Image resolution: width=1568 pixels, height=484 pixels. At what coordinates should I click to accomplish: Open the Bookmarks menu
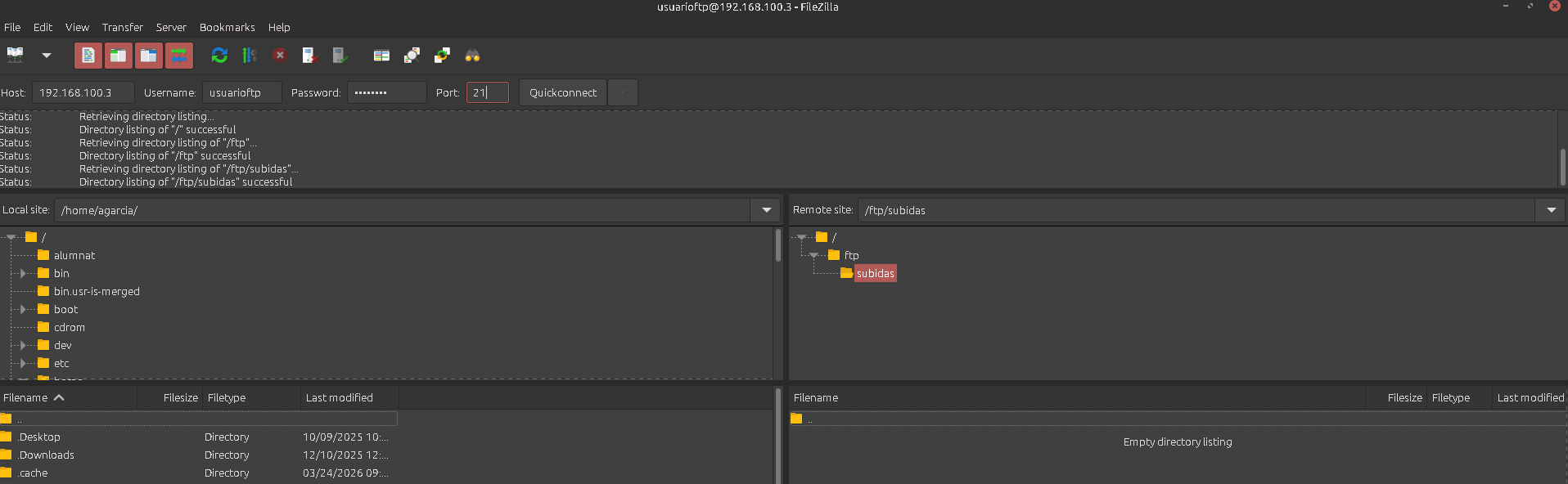(227, 27)
